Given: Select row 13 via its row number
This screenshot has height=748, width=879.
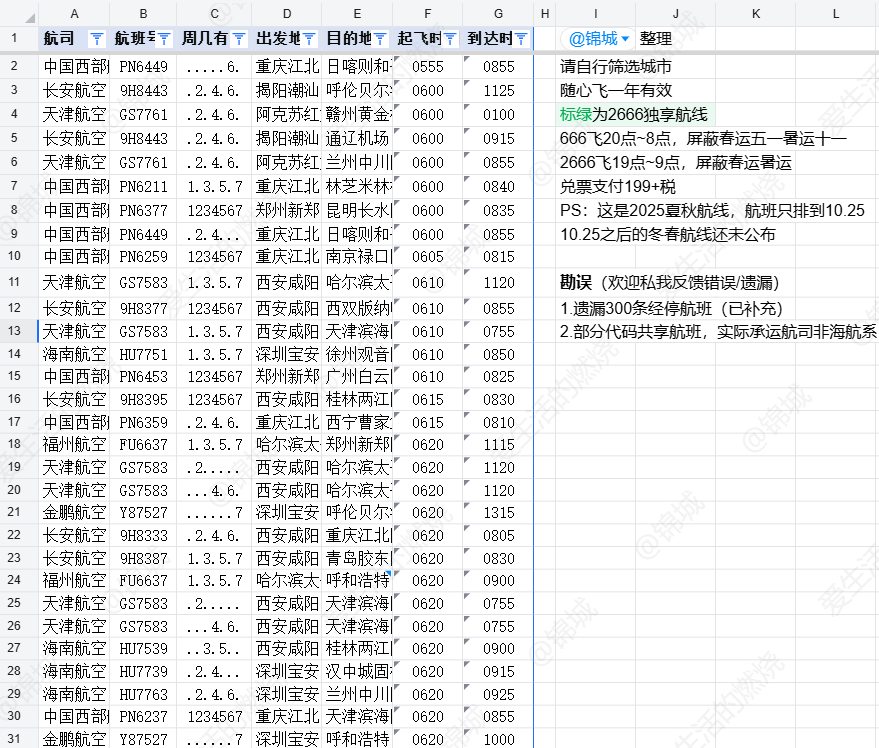Looking at the screenshot, I should 14,331.
